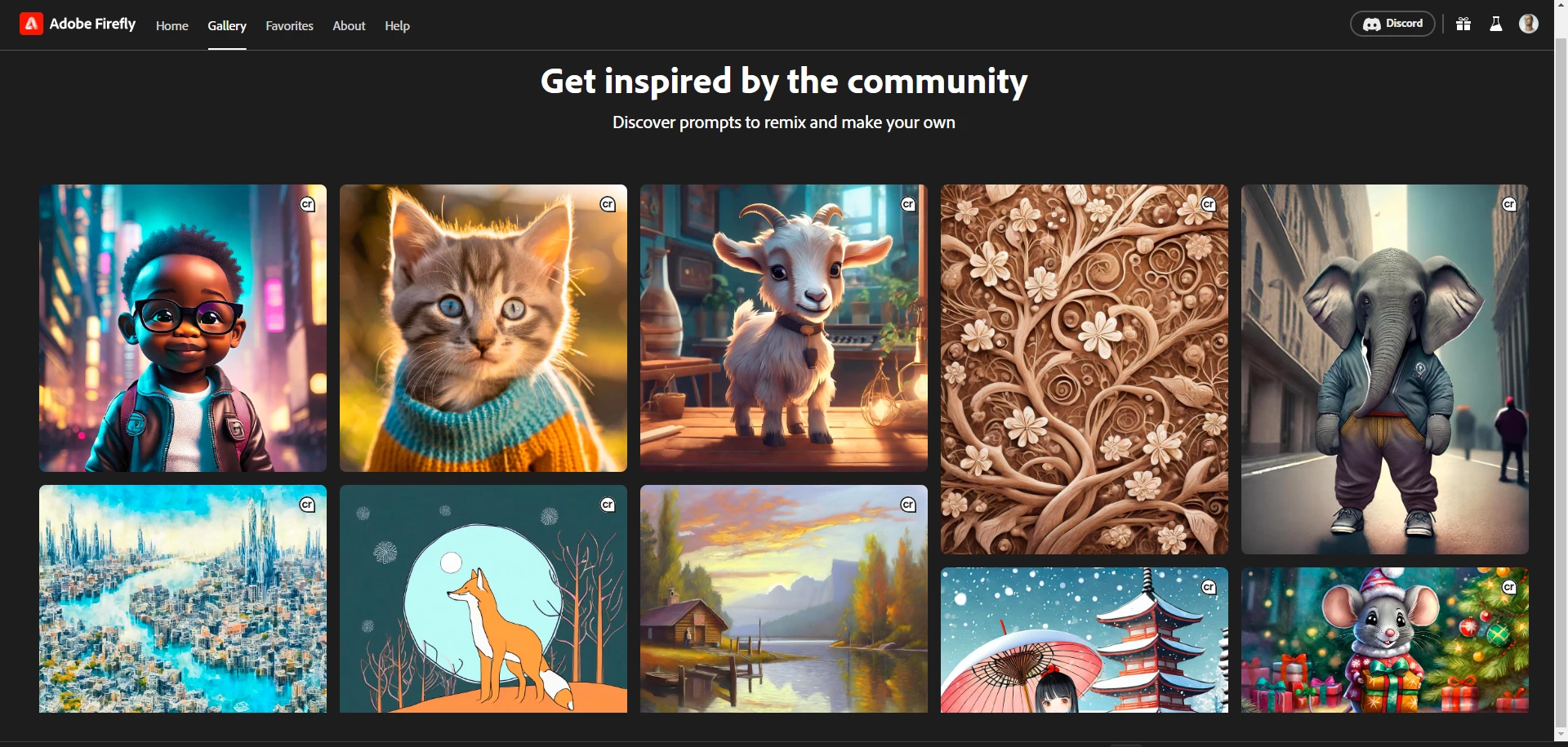
Task: Open the Japanese pagoda snow thumbnail
Action: tap(1085, 640)
